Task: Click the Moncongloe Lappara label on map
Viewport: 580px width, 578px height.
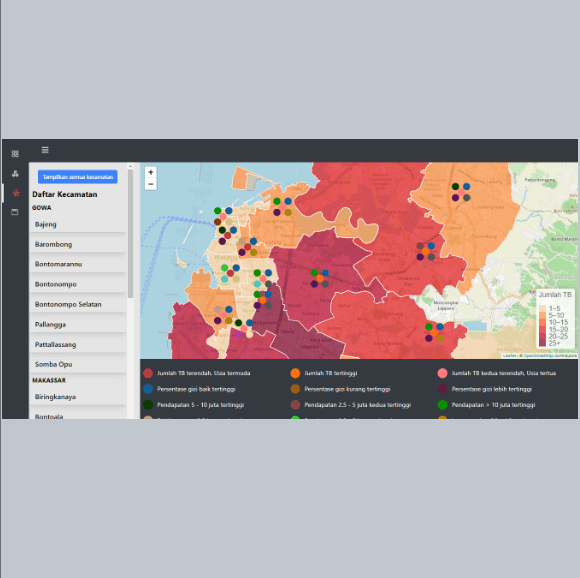Action: (x=446, y=305)
